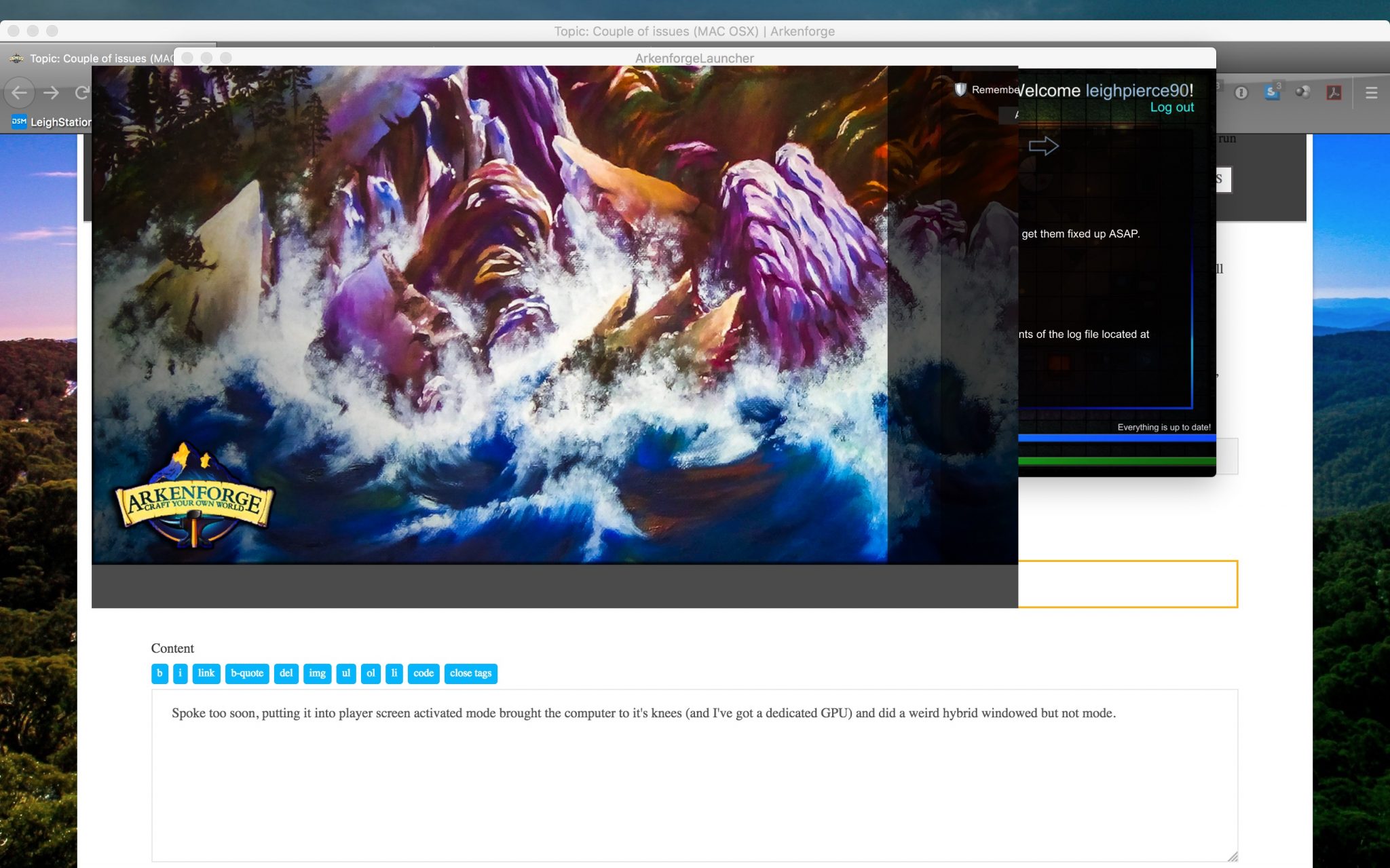Image resolution: width=1390 pixels, height=868 pixels.
Task: Click the page reload icon
Action: 81,93
